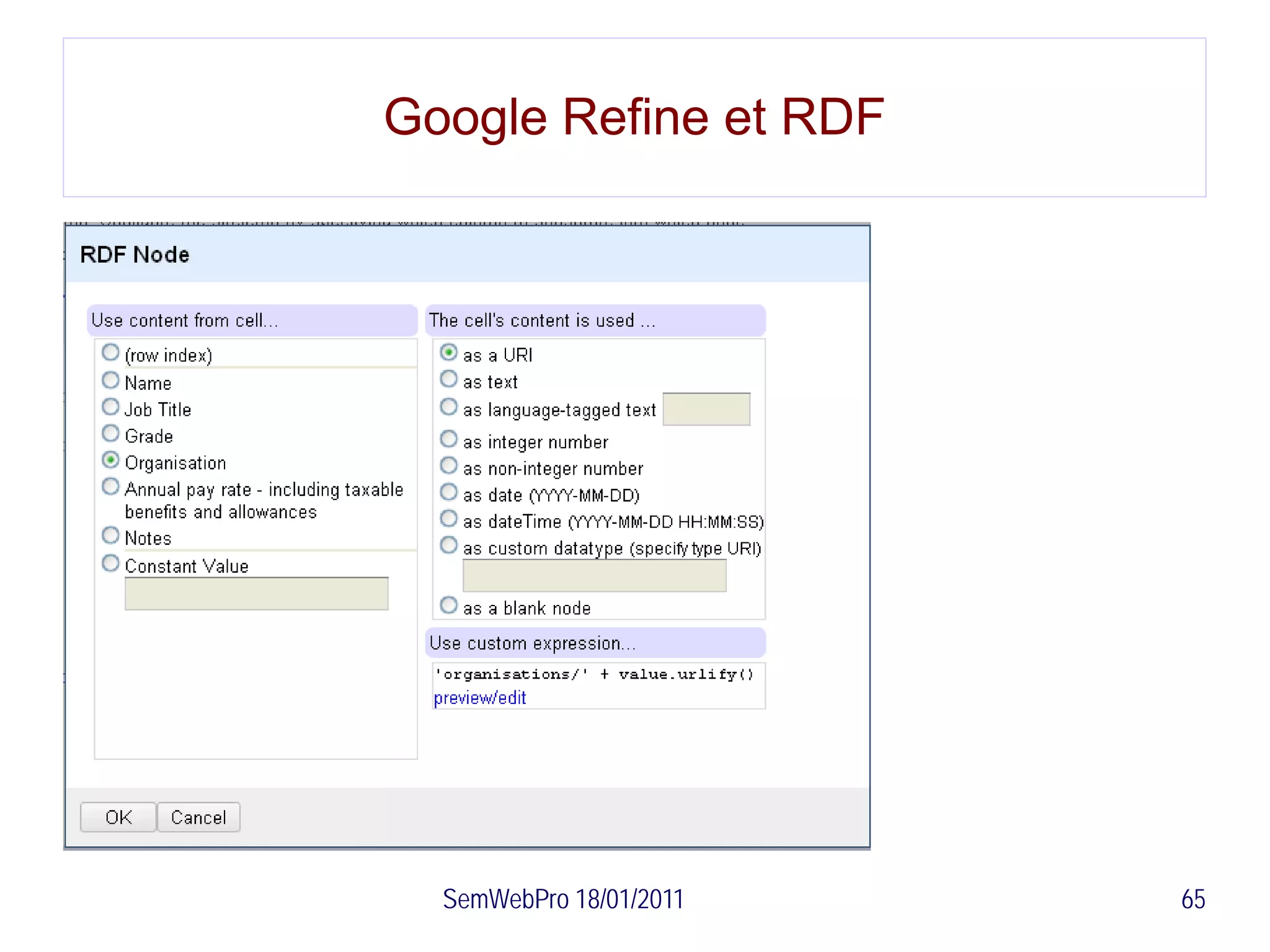Click 'The cell's content is used ...' header
This screenshot has width=1270, height=952.
click(595, 320)
